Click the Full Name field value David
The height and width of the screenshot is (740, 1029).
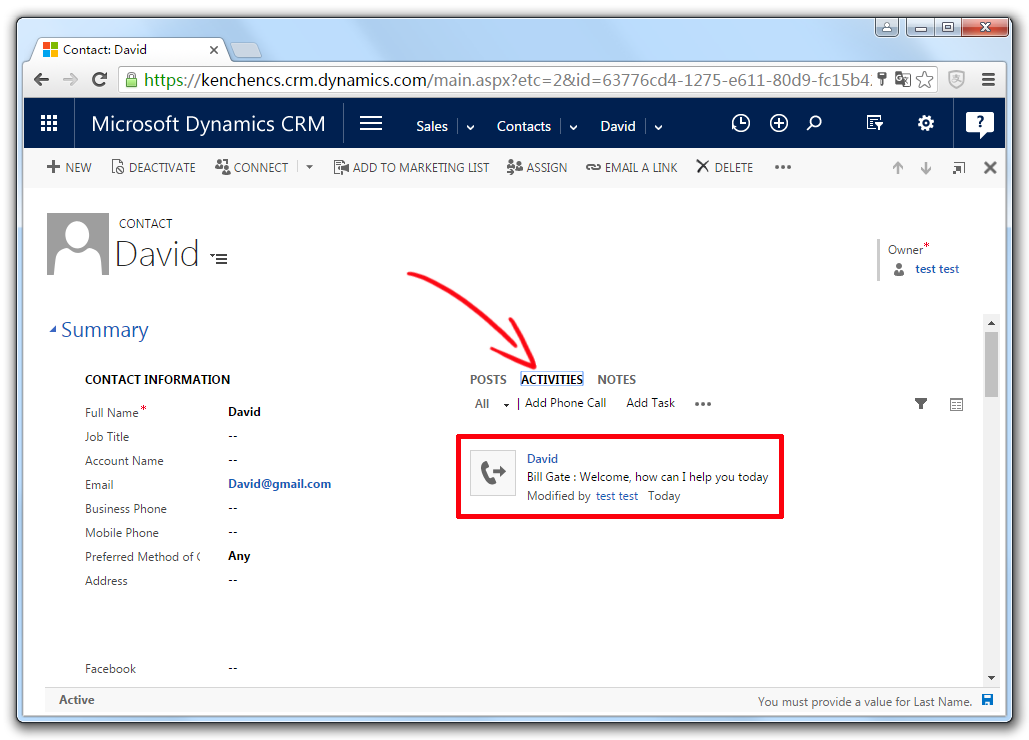tap(244, 412)
